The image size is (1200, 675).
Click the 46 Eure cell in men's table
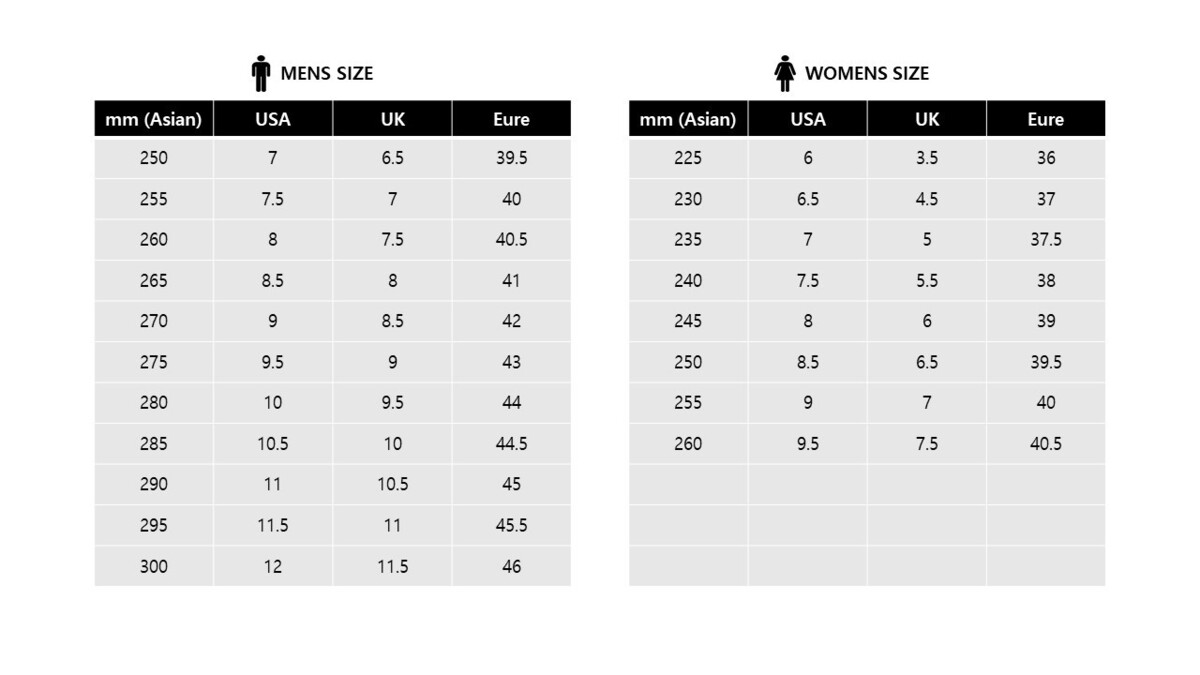pos(511,566)
